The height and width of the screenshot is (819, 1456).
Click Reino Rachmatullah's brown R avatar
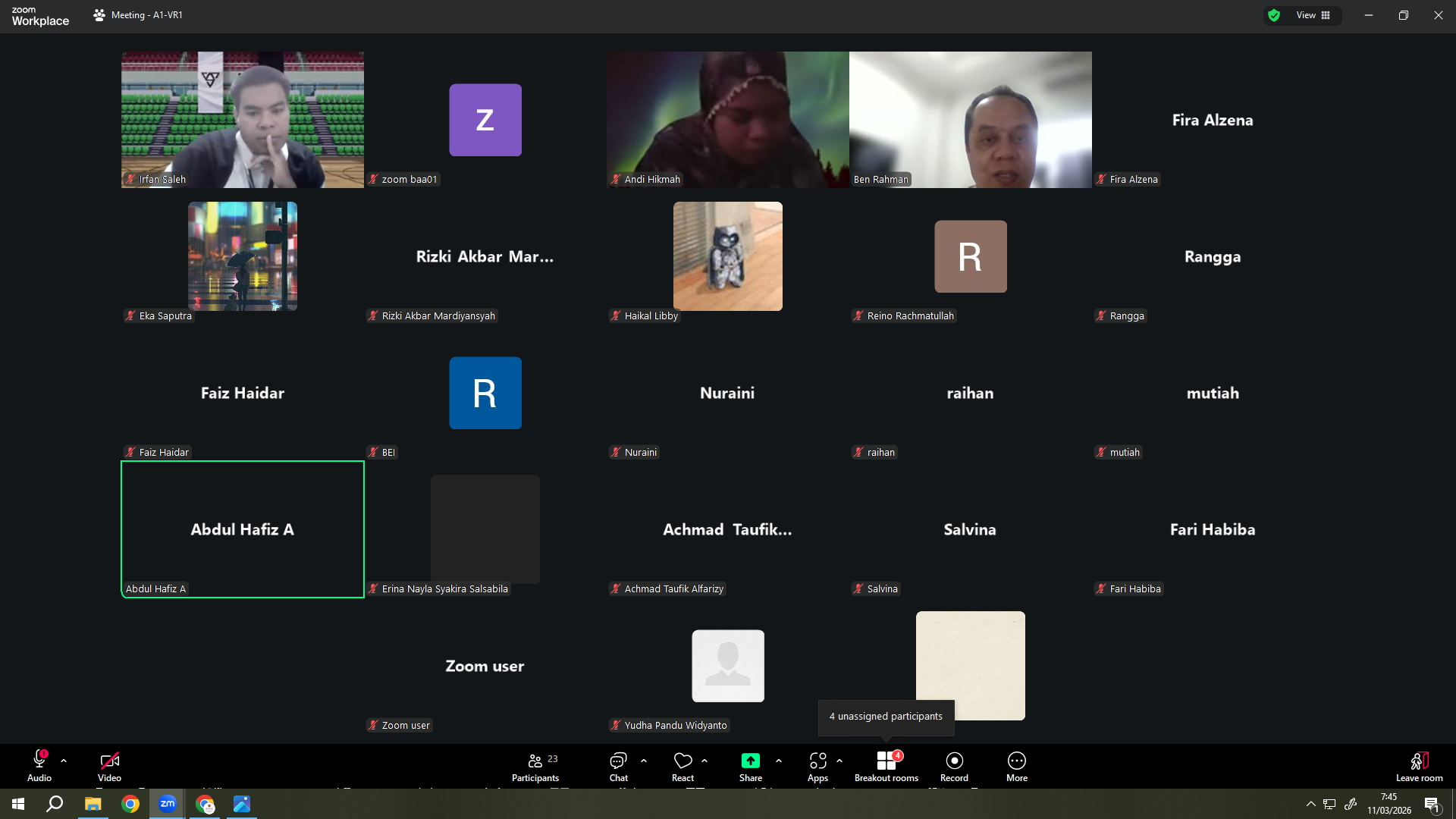click(x=971, y=256)
